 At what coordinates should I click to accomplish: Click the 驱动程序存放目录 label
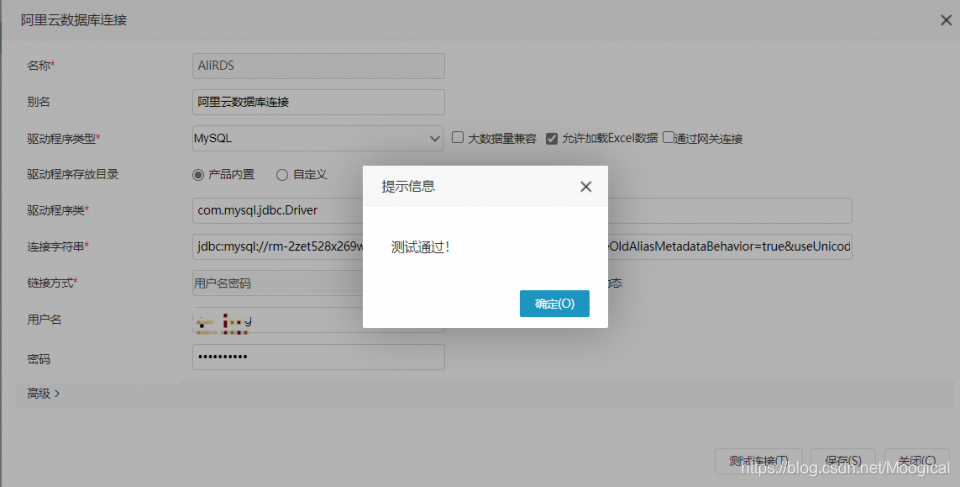coord(73,175)
